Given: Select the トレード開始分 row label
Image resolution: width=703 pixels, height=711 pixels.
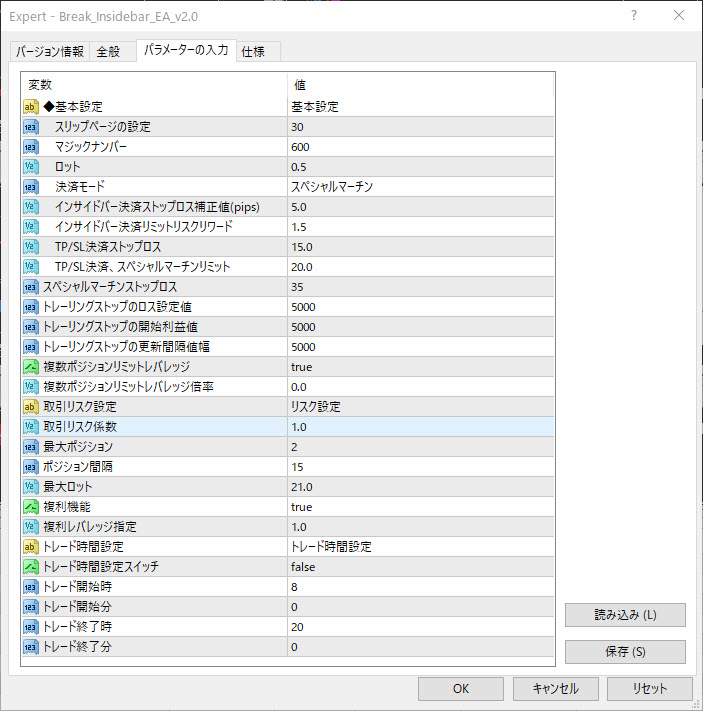Looking at the screenshot, I should 78,607.
